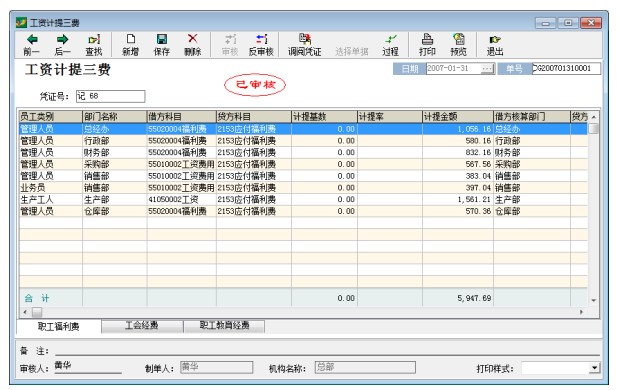Click the 部门名称 column header
This screenshot has height=390, width=617.
[x=115, y=116]
